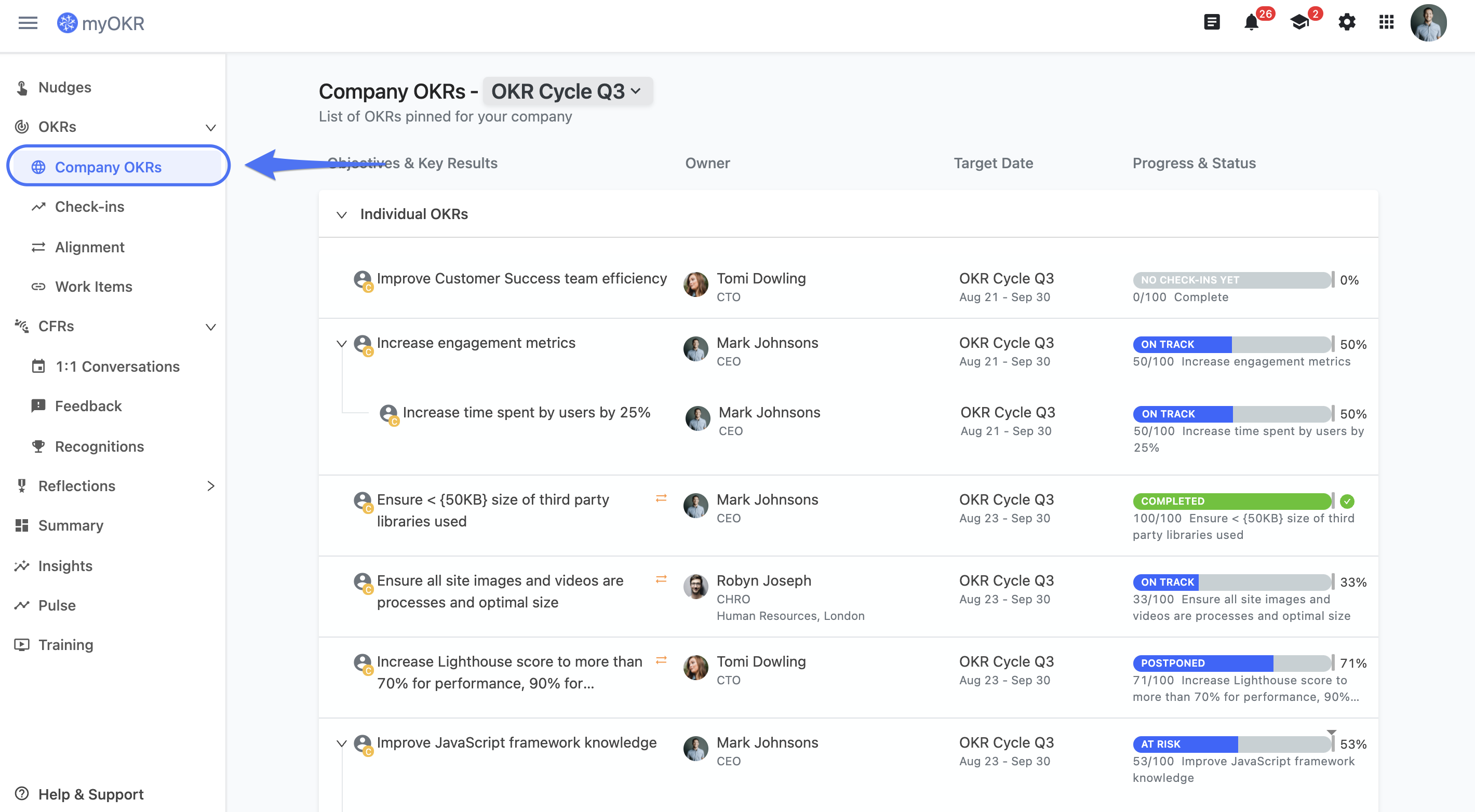Collapse Improve JavaScript framework knowledge objective
The height and width of the screenshot is (812, 1475).
(x=342, y=743)
